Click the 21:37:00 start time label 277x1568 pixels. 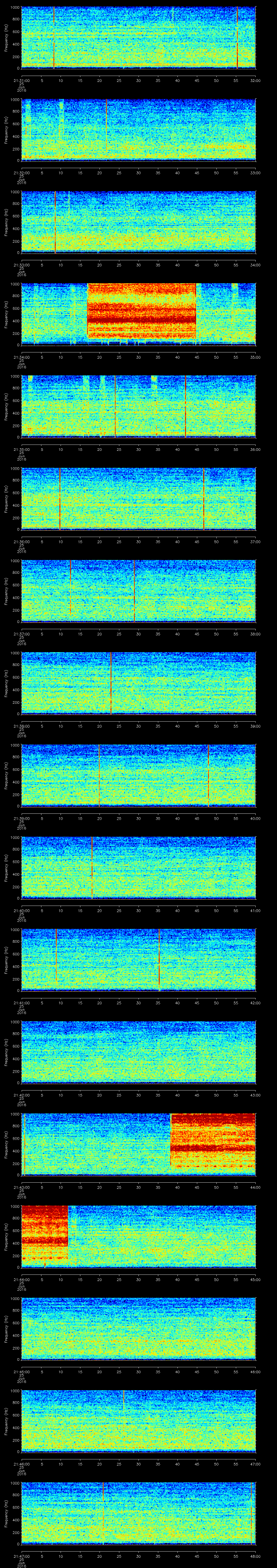pyautogui.click(x=21, y=634)
